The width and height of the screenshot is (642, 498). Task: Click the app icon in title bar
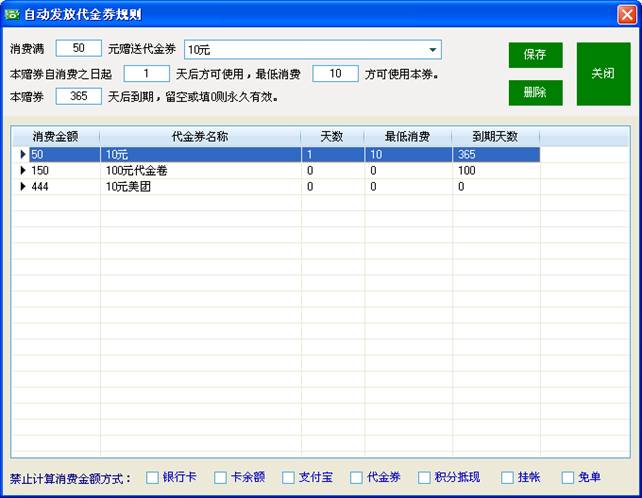[12, 14]
